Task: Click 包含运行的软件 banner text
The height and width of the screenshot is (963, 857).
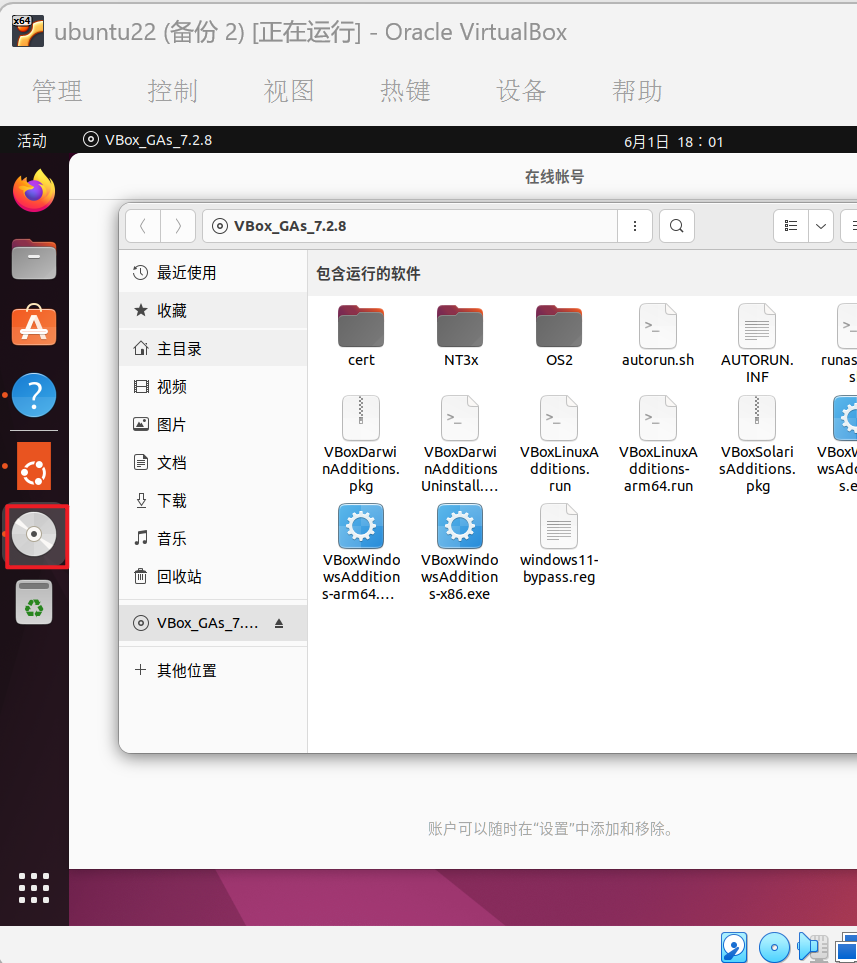Action: [x=368, y=274]
